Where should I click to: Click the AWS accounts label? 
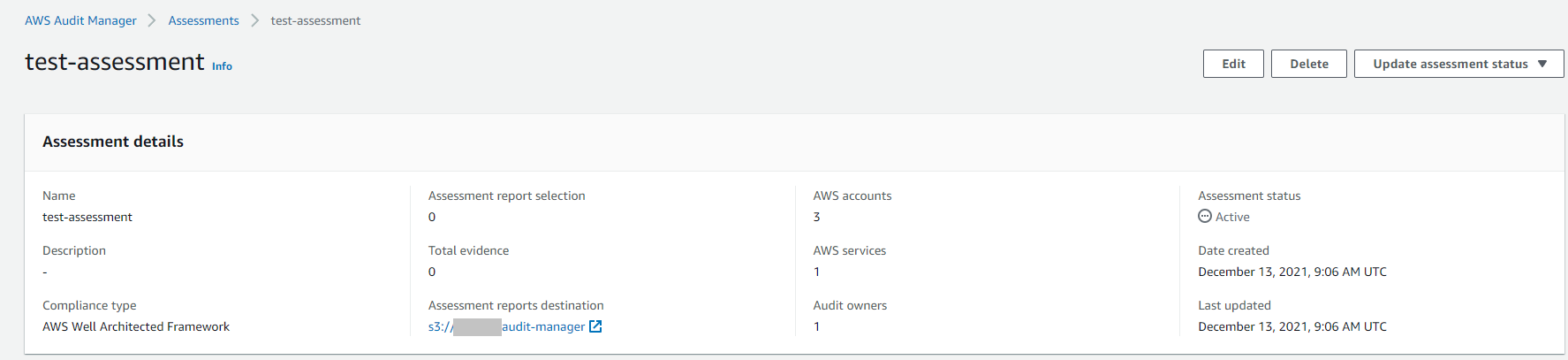point(852,195)
